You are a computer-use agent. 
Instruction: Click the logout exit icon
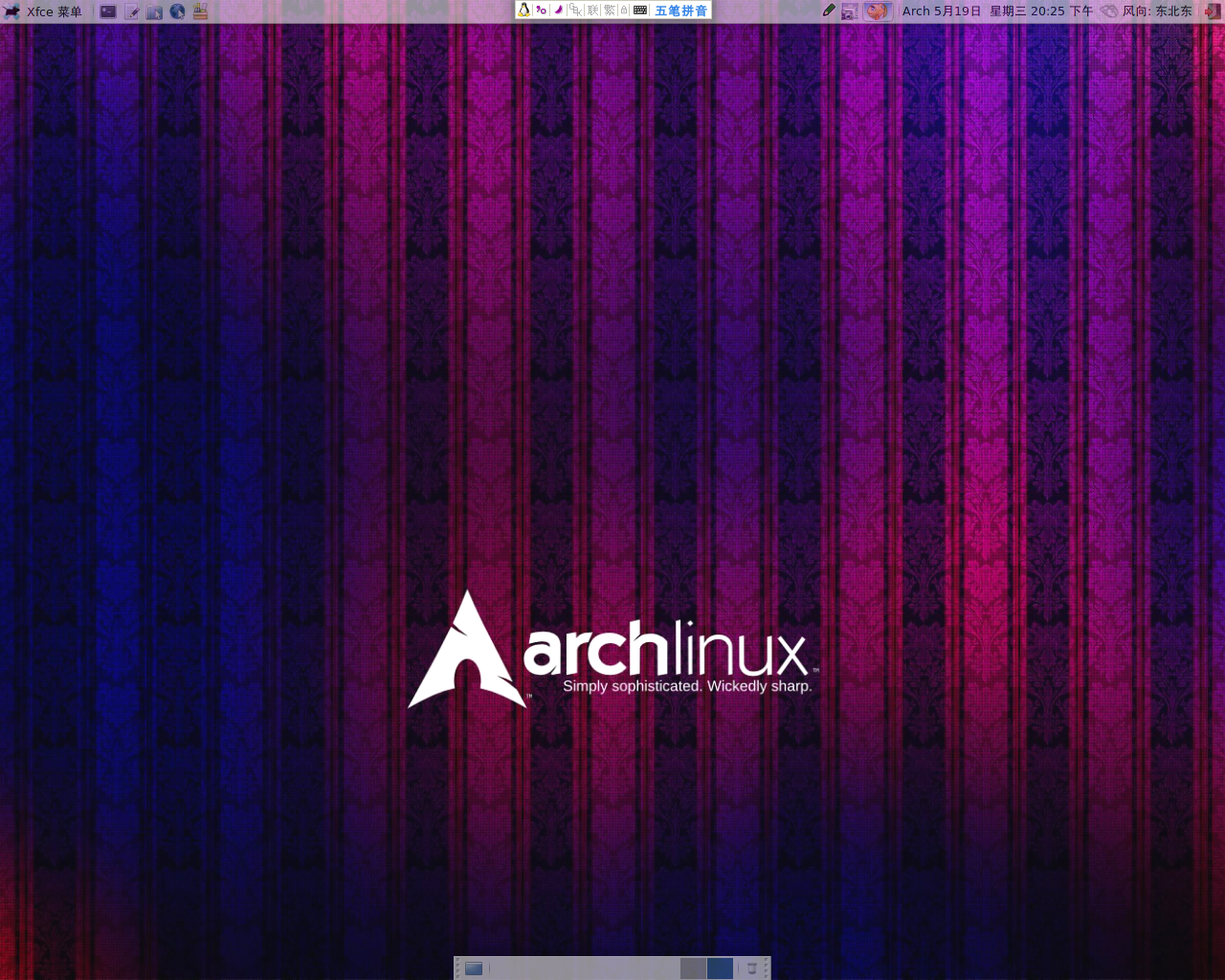(1213, 11)
